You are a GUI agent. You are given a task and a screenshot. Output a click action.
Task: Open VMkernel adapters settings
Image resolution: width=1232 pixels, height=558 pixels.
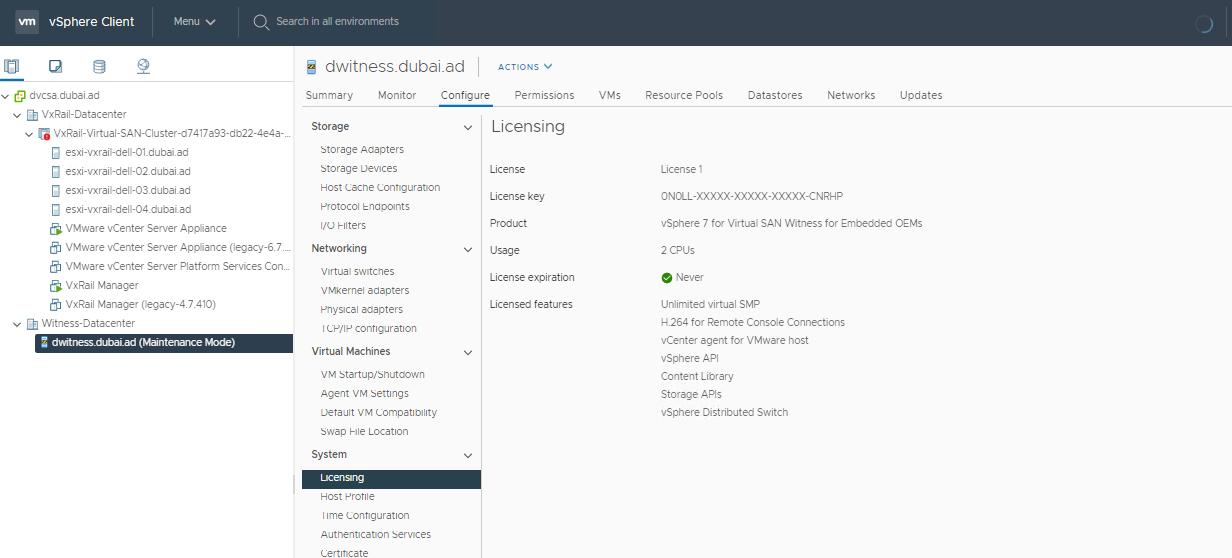(x=365, y=291)
